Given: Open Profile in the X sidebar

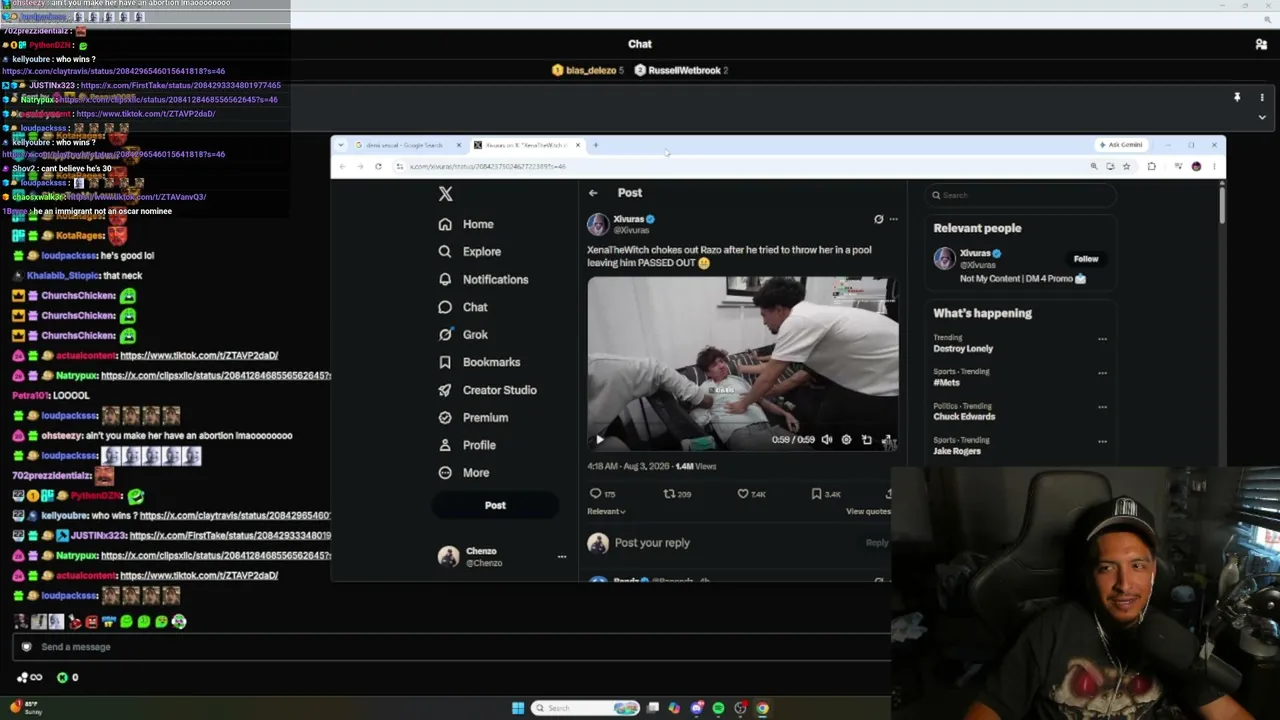Looking at the screenshot, I should click(x=467, y=445).
